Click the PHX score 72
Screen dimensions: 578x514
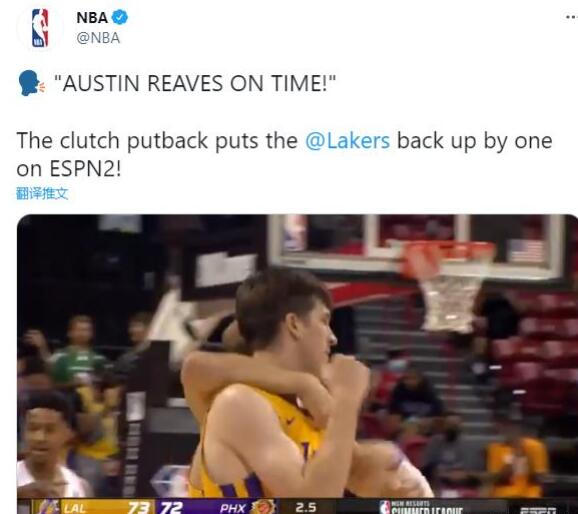coord(171,508)
